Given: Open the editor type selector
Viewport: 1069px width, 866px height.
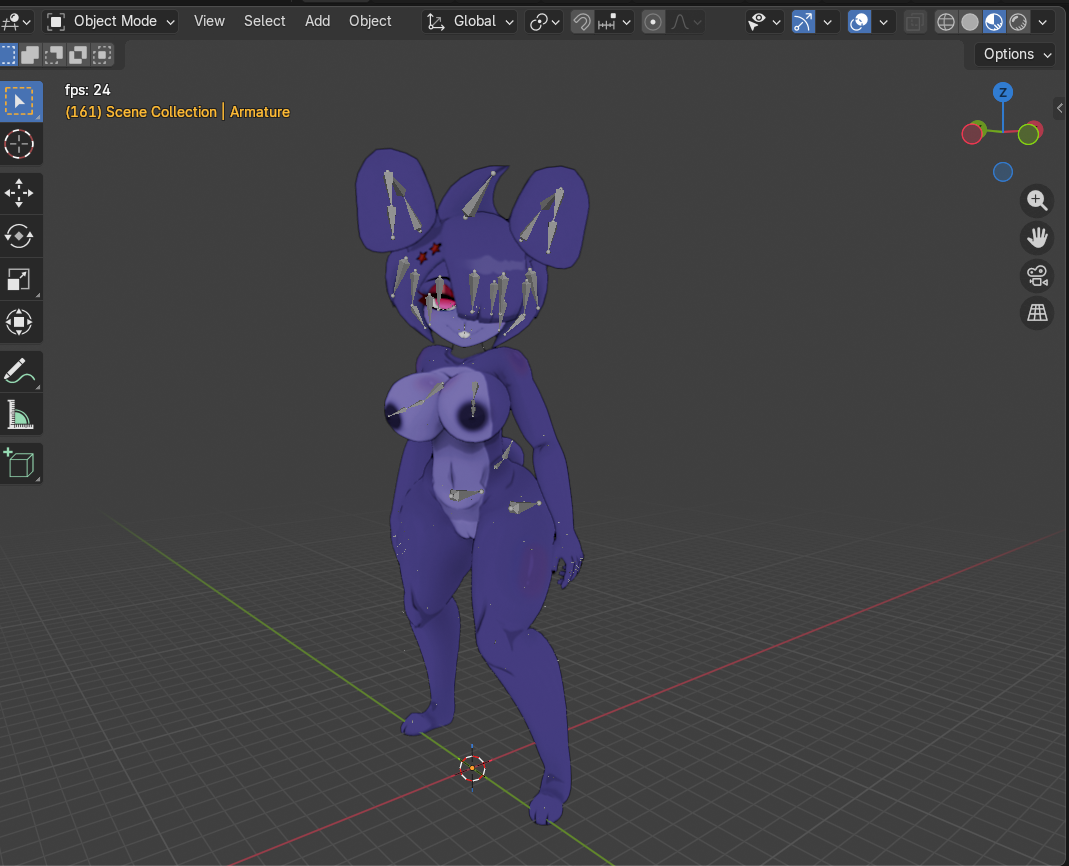Looking at the screenshot, I should click(x=16, y=22).
